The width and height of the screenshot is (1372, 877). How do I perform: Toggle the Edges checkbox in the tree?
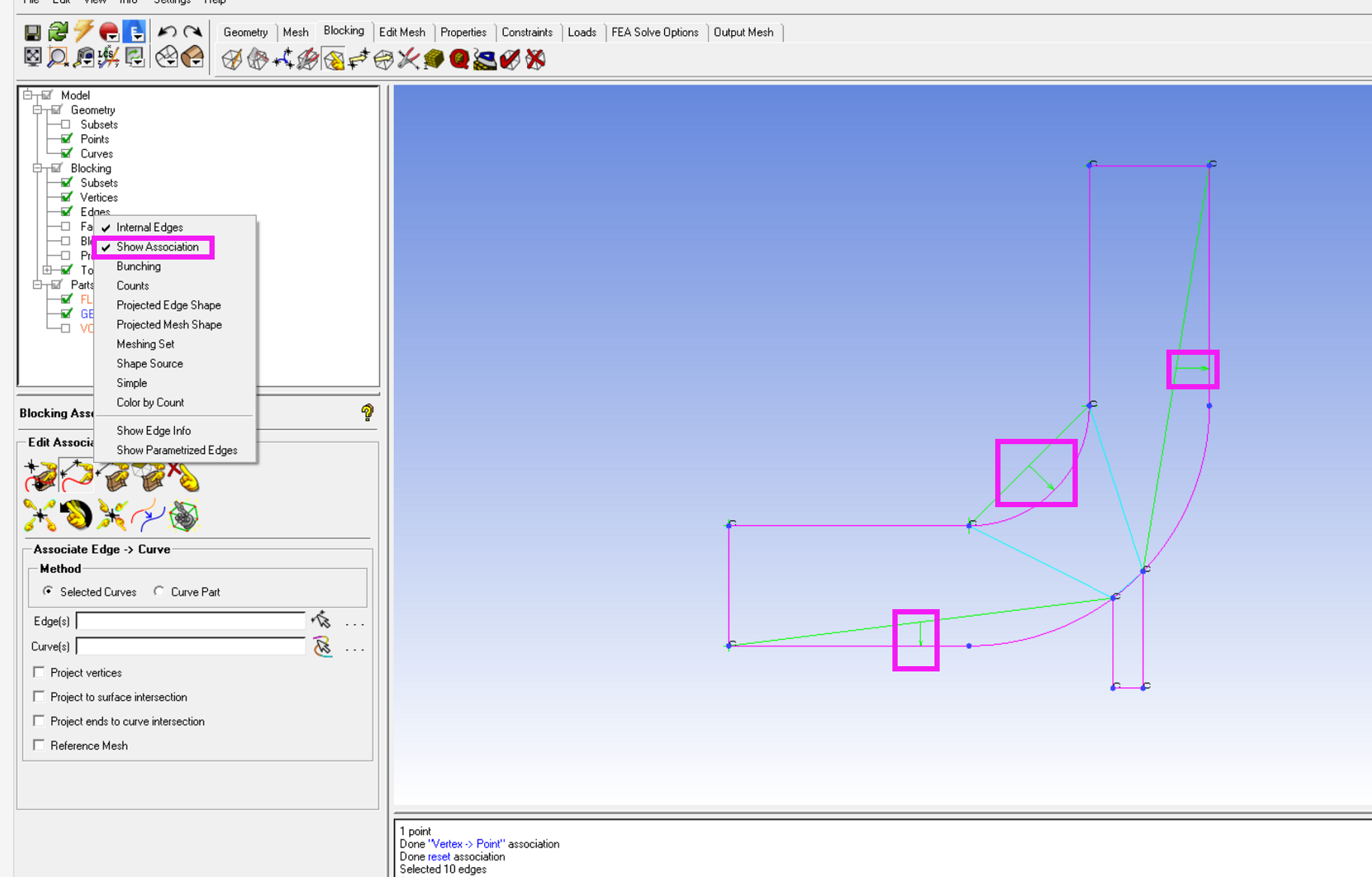pyautogui.click(x=67, y=212)
